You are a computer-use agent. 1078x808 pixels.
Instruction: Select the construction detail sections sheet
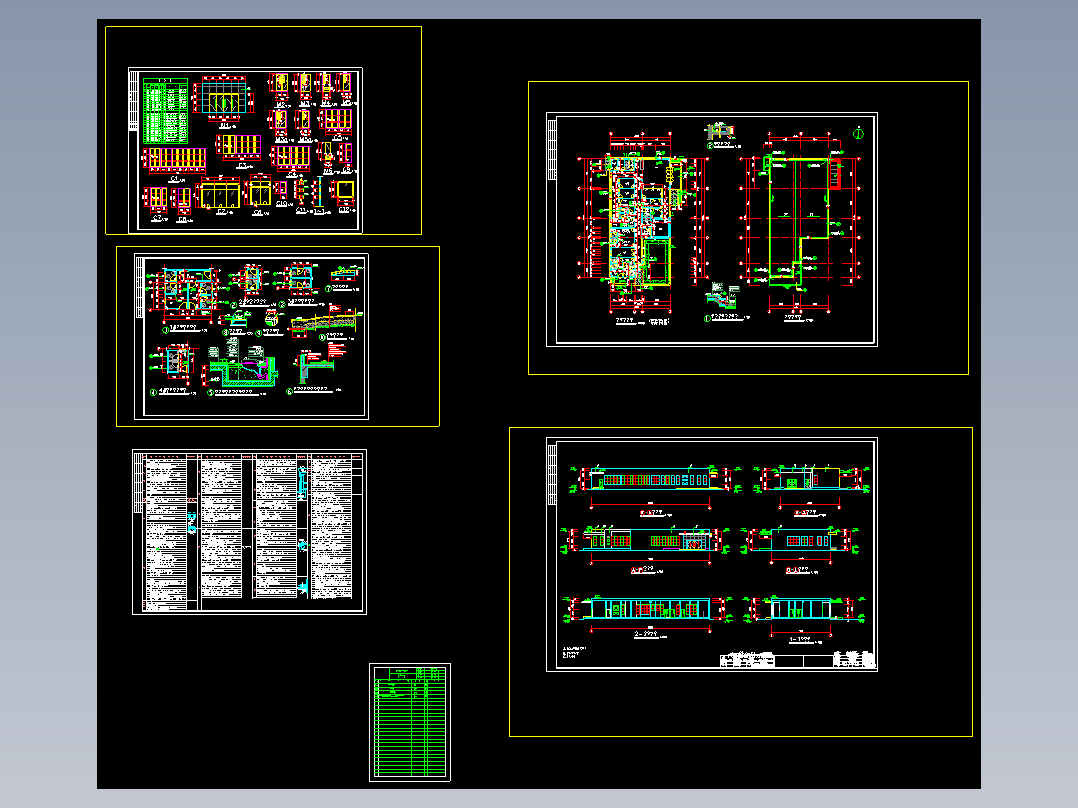click(251, 336)
